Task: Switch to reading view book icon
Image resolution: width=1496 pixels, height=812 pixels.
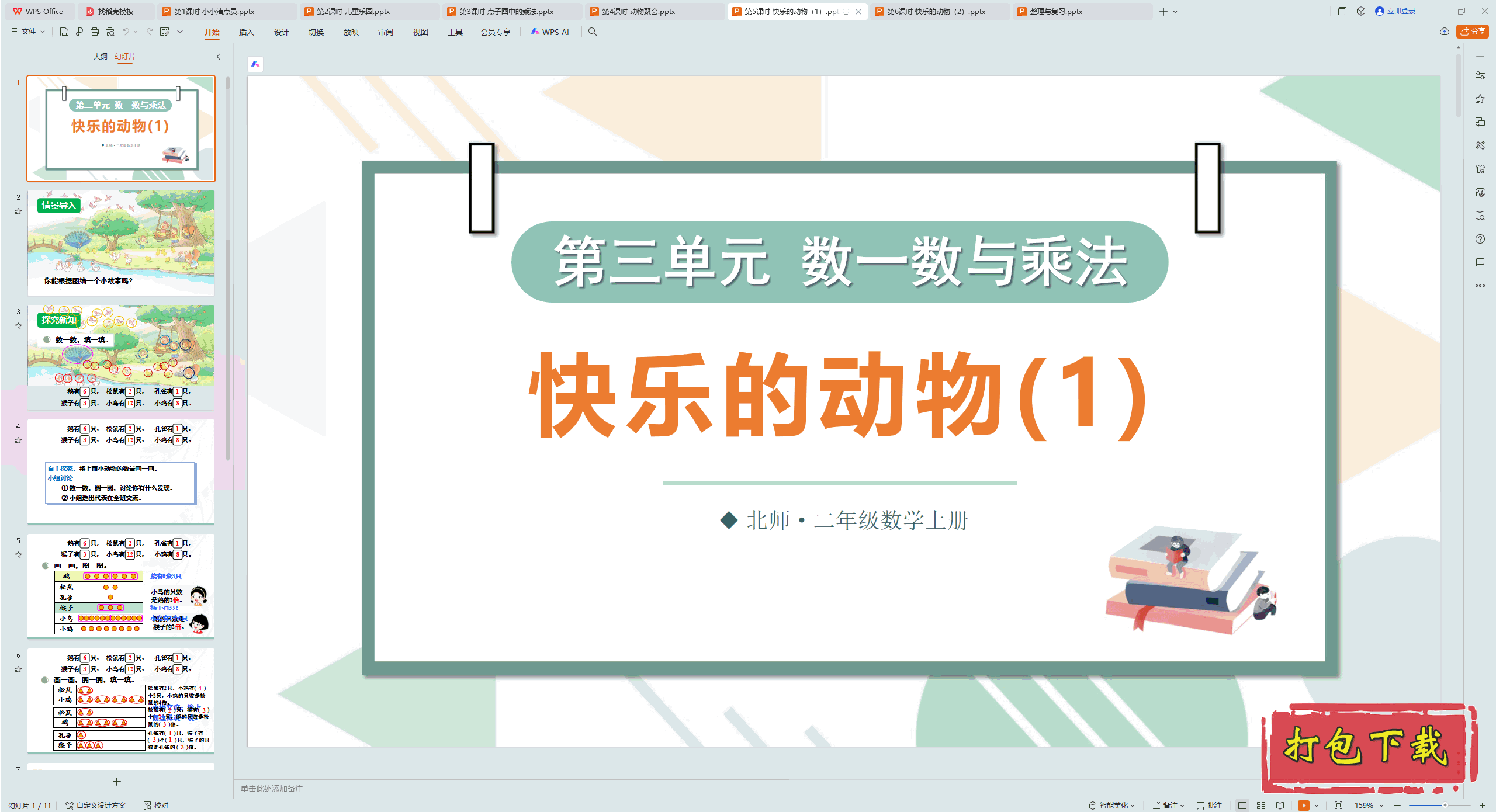Action: pos(1280,805)
